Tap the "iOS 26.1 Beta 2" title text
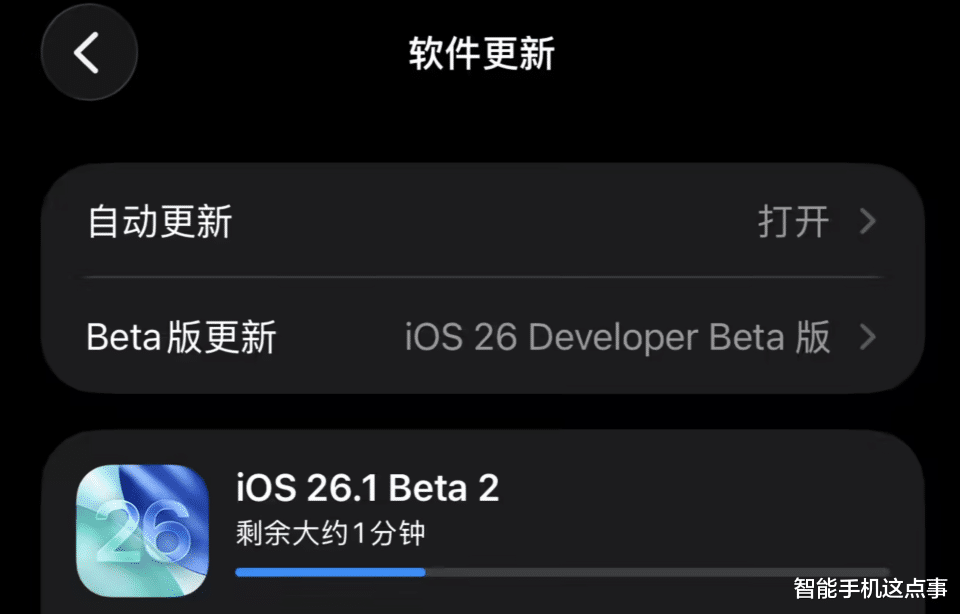The image size is (960, 614). point(368,487)
